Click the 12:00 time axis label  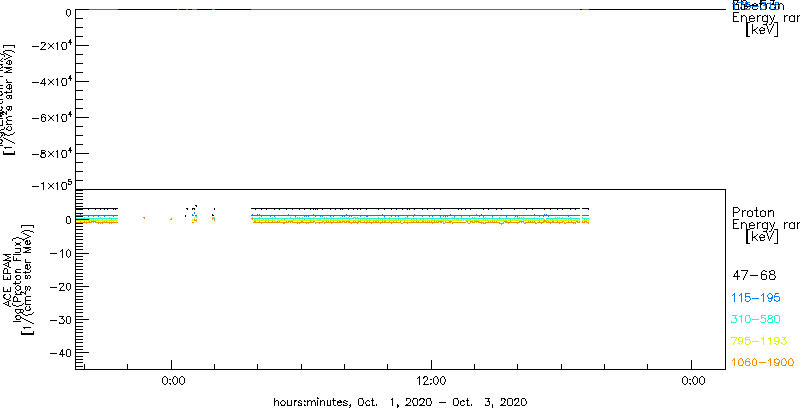[x=432, y=381]
